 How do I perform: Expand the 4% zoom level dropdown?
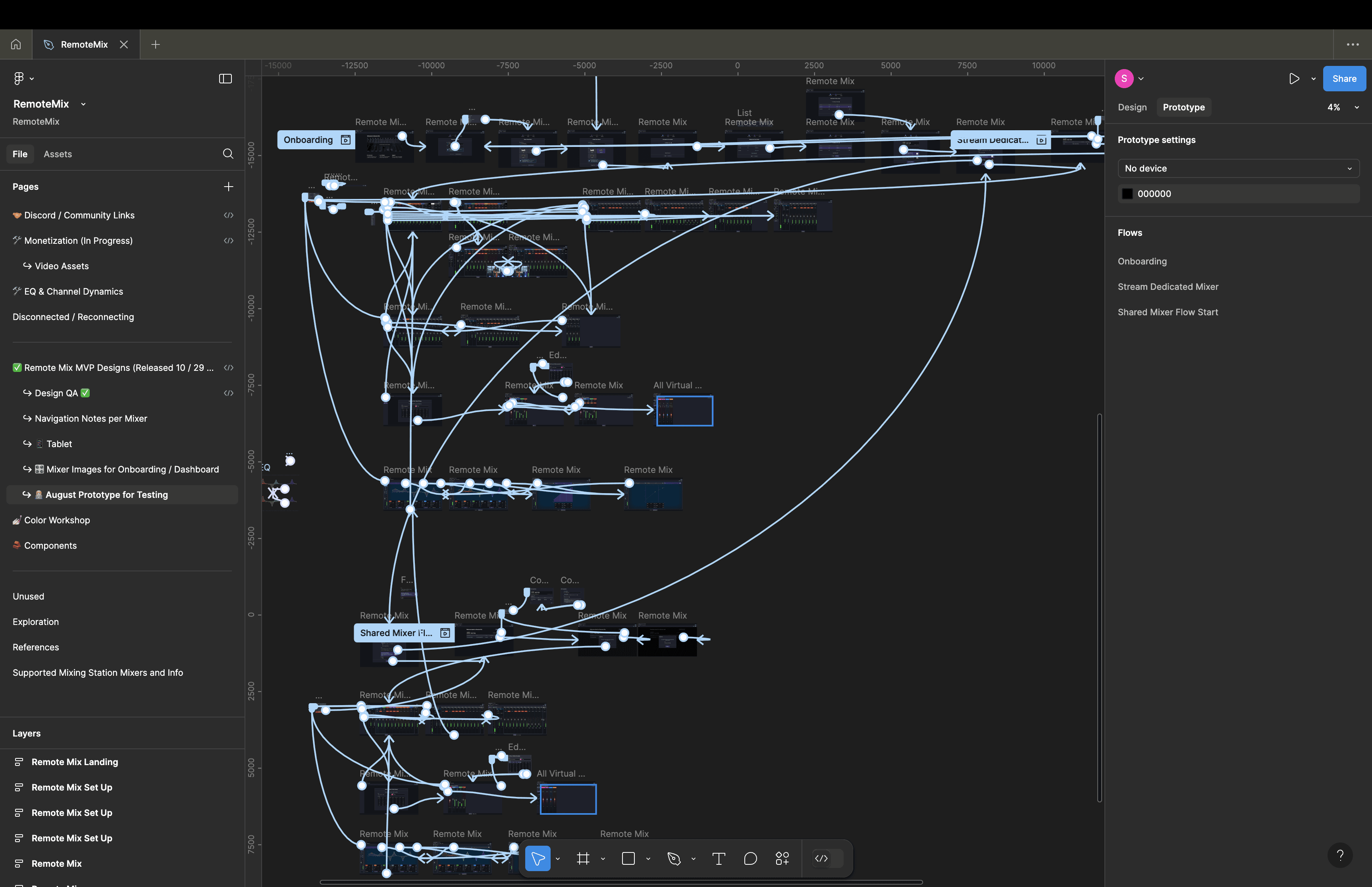click(x=1357, y=107)
